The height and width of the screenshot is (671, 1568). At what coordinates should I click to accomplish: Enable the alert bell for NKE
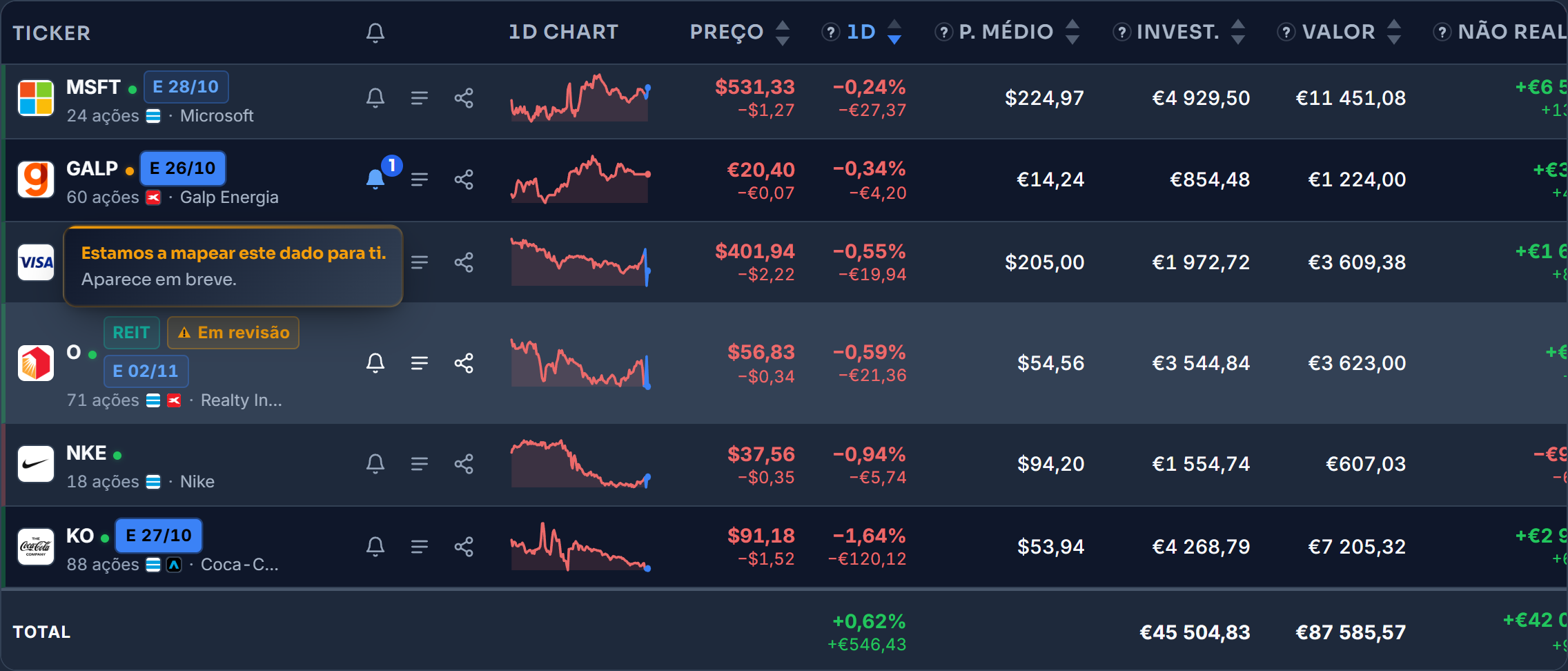(375, 464)
